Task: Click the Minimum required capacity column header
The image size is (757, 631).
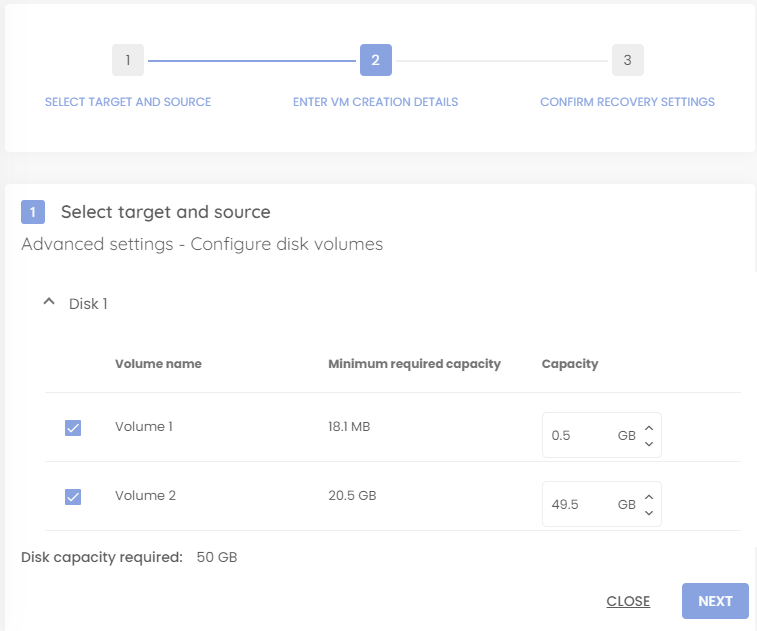Action: pyautogui.click(x=414, y=364)
